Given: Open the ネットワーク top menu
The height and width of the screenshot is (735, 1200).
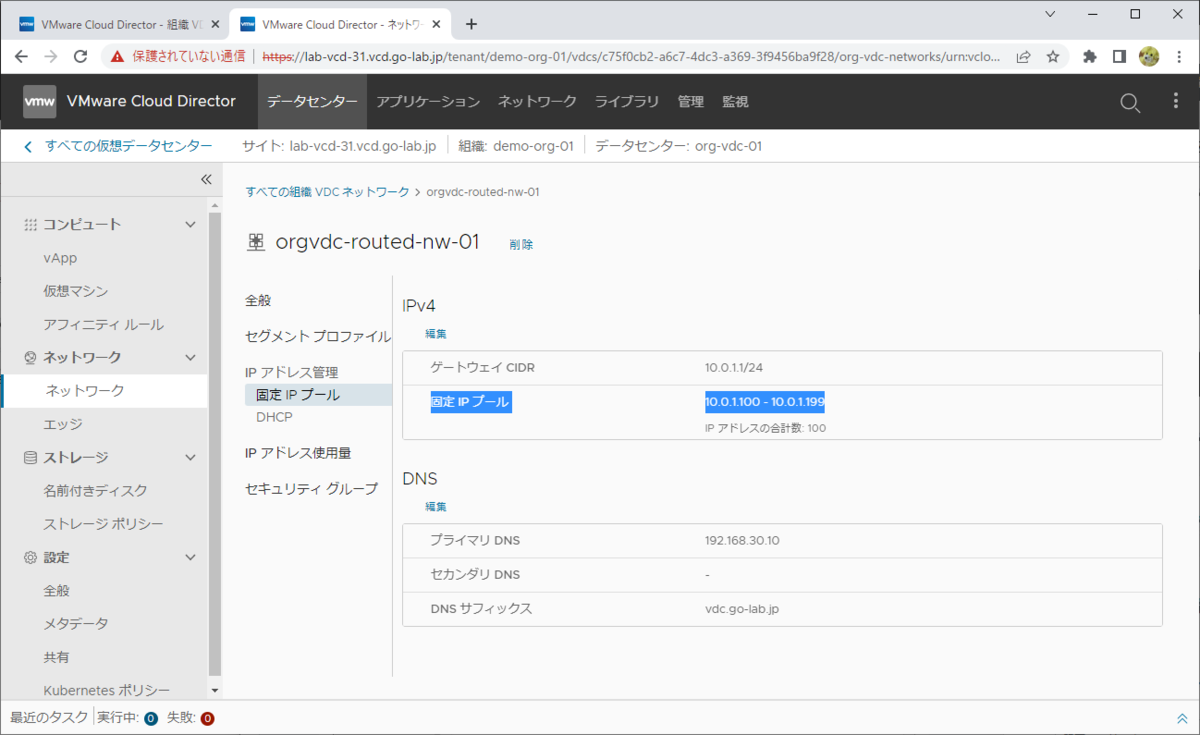Looking at the screenshot, I should click(x=537, y=102).
